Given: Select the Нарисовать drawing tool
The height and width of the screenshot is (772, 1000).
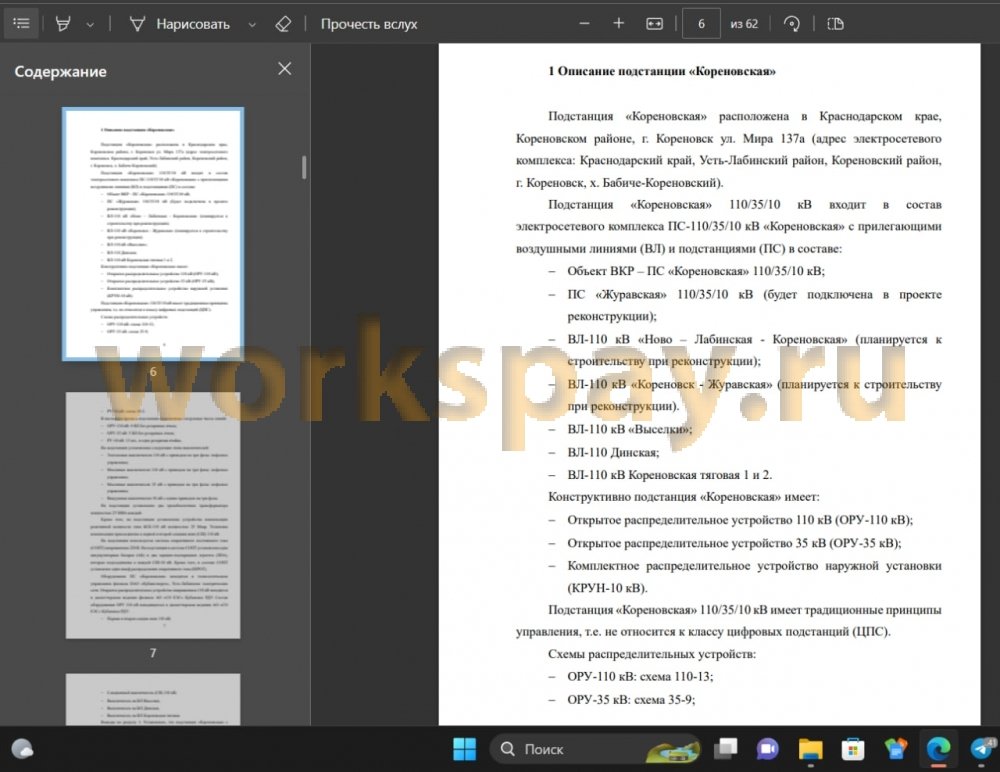Looking at the screenshot, I should point(179,24).
